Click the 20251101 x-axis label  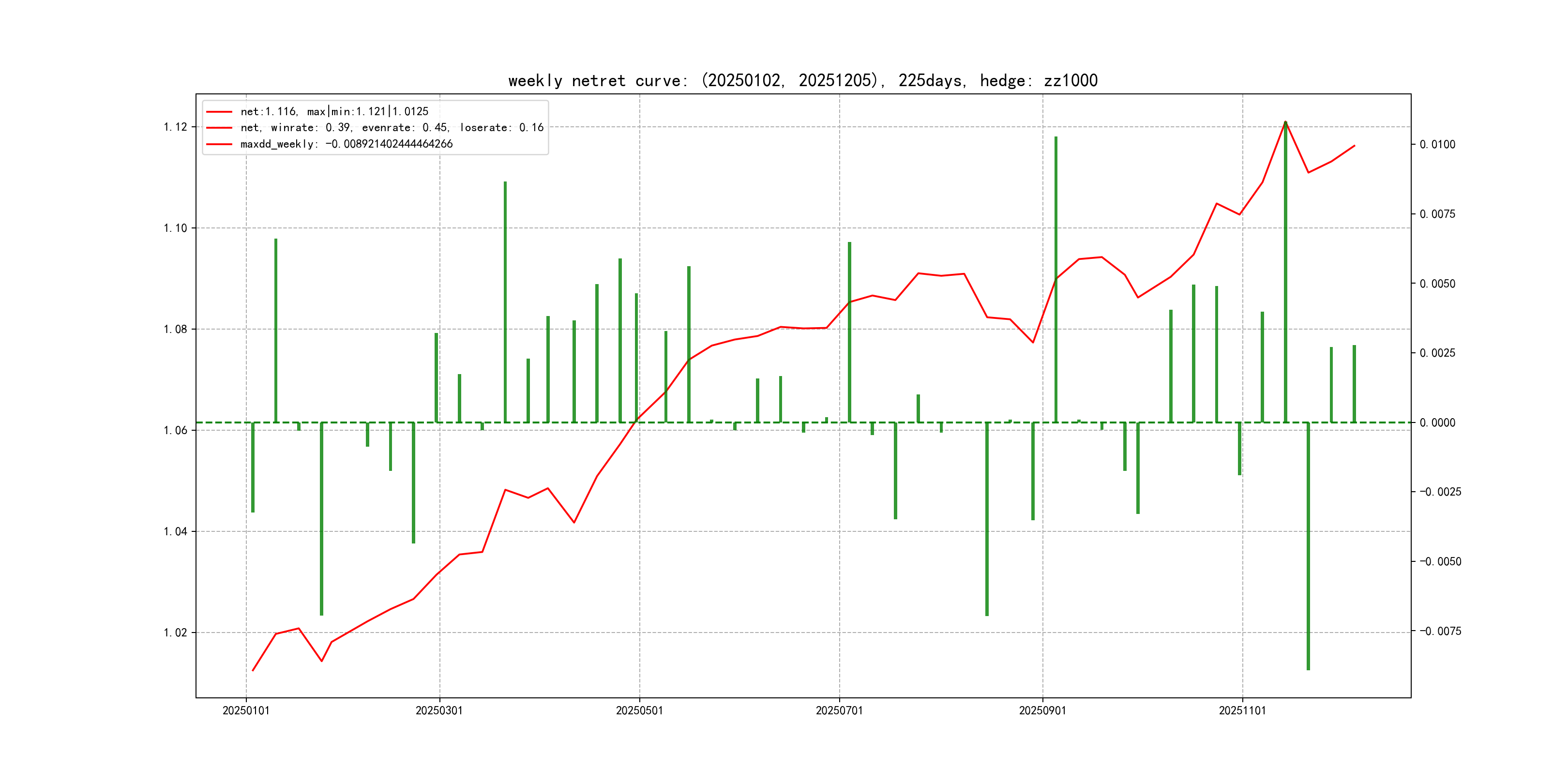click(1242, 710)
